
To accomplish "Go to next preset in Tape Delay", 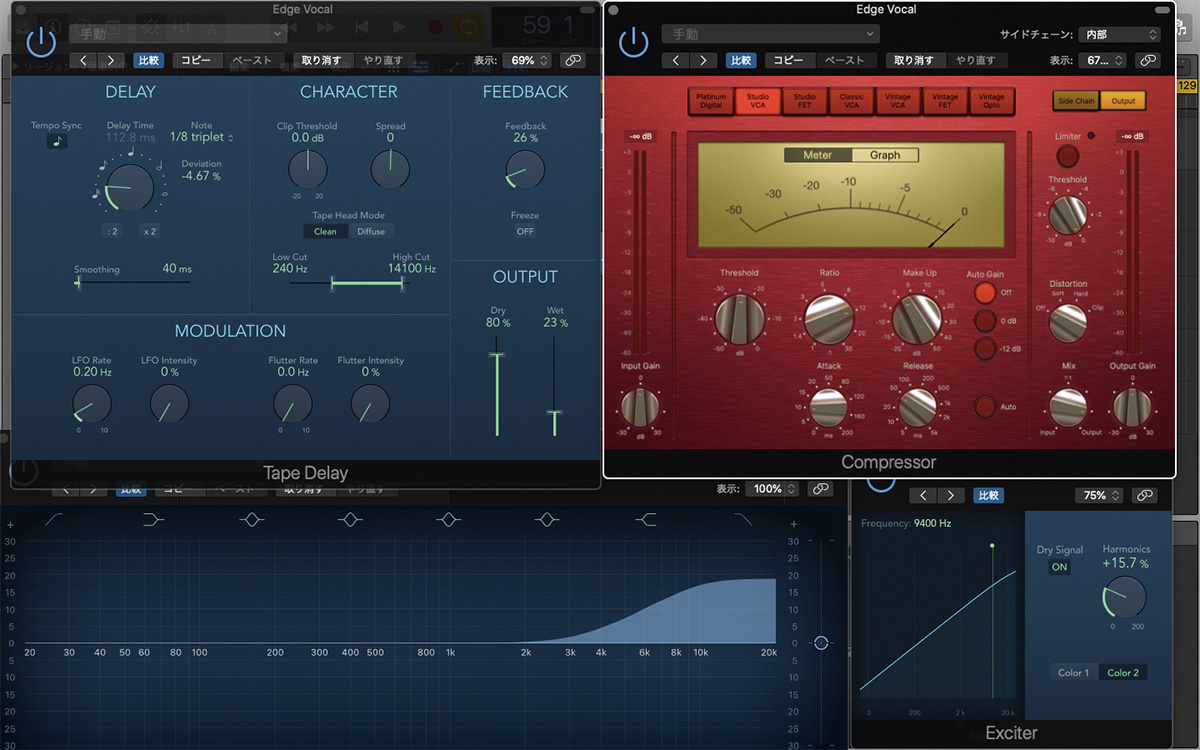I will [110, 61].
